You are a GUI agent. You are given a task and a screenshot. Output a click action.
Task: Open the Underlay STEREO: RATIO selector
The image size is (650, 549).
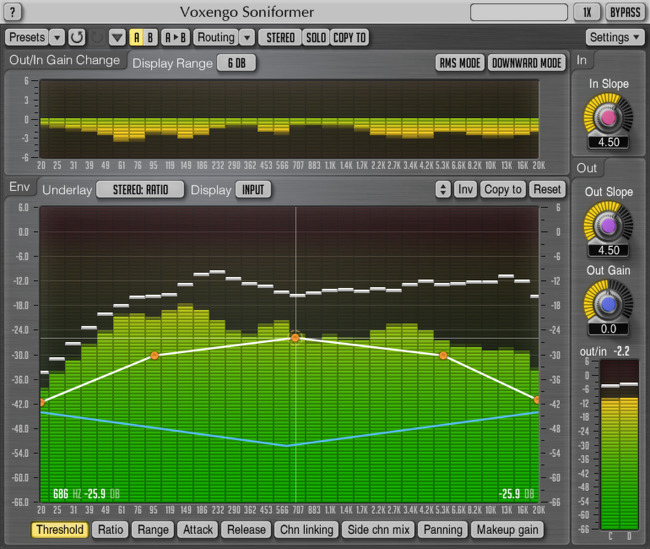click(140, 189)
